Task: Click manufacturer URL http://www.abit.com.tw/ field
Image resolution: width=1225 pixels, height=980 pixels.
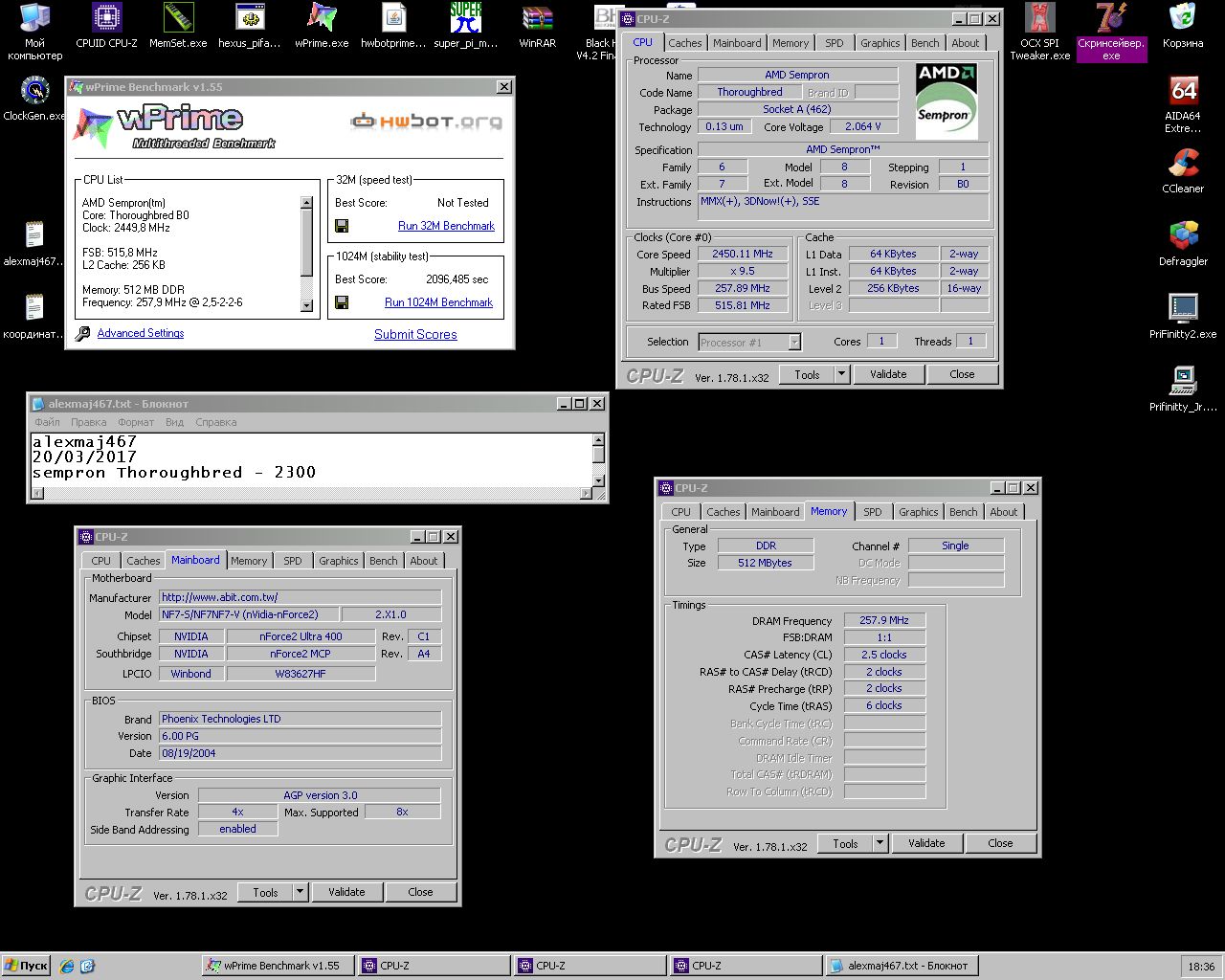Action: pyautogui.click(x=300, y=597)
